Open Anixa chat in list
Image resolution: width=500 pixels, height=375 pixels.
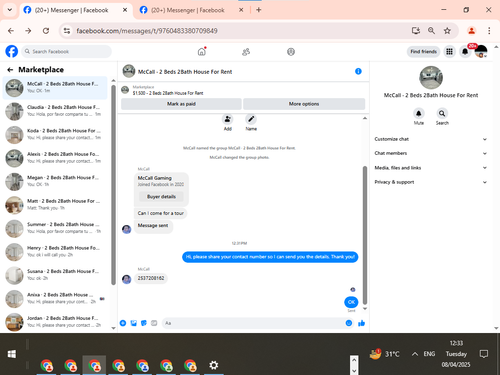[55, 298]
